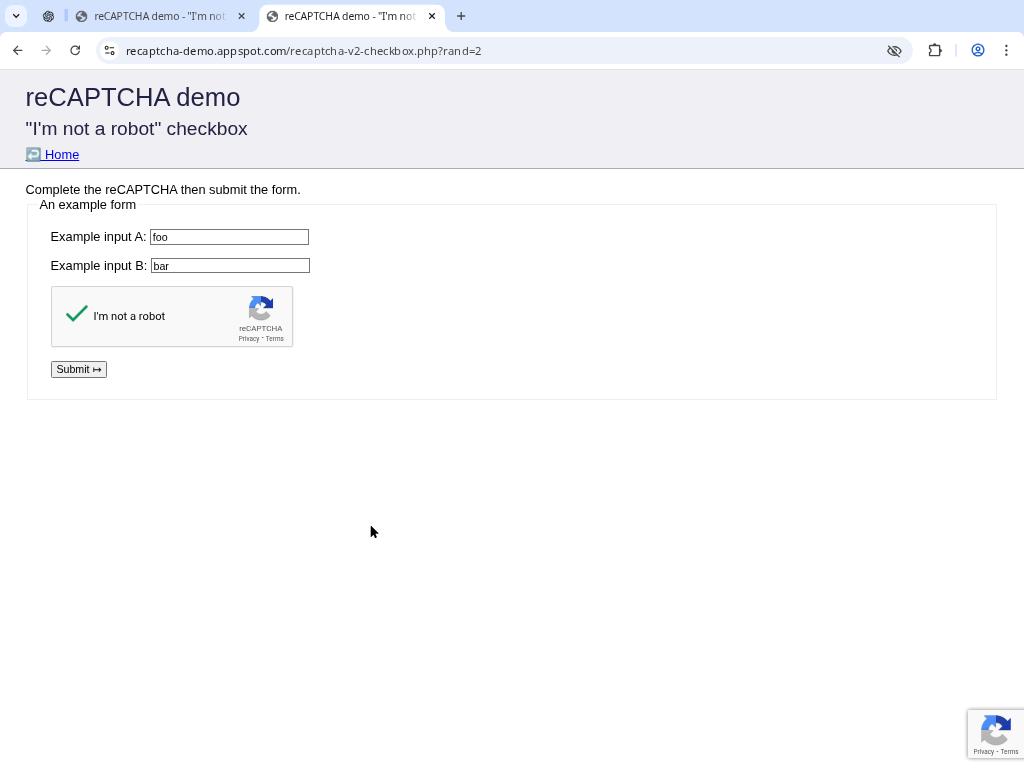Open site information icon in address bar
This screenshot has height=768, width=1024.
click(x=110, y=50)
